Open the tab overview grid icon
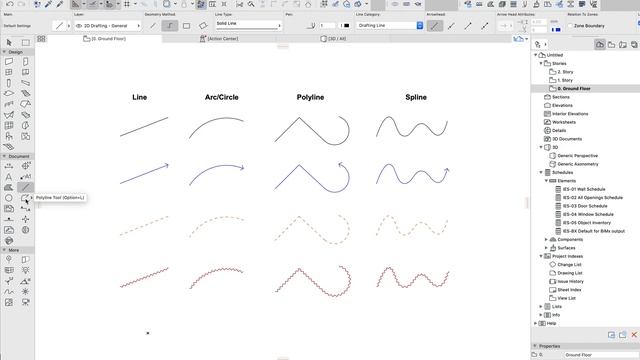Viewport: 640px width, 360px height. [41, 38]
